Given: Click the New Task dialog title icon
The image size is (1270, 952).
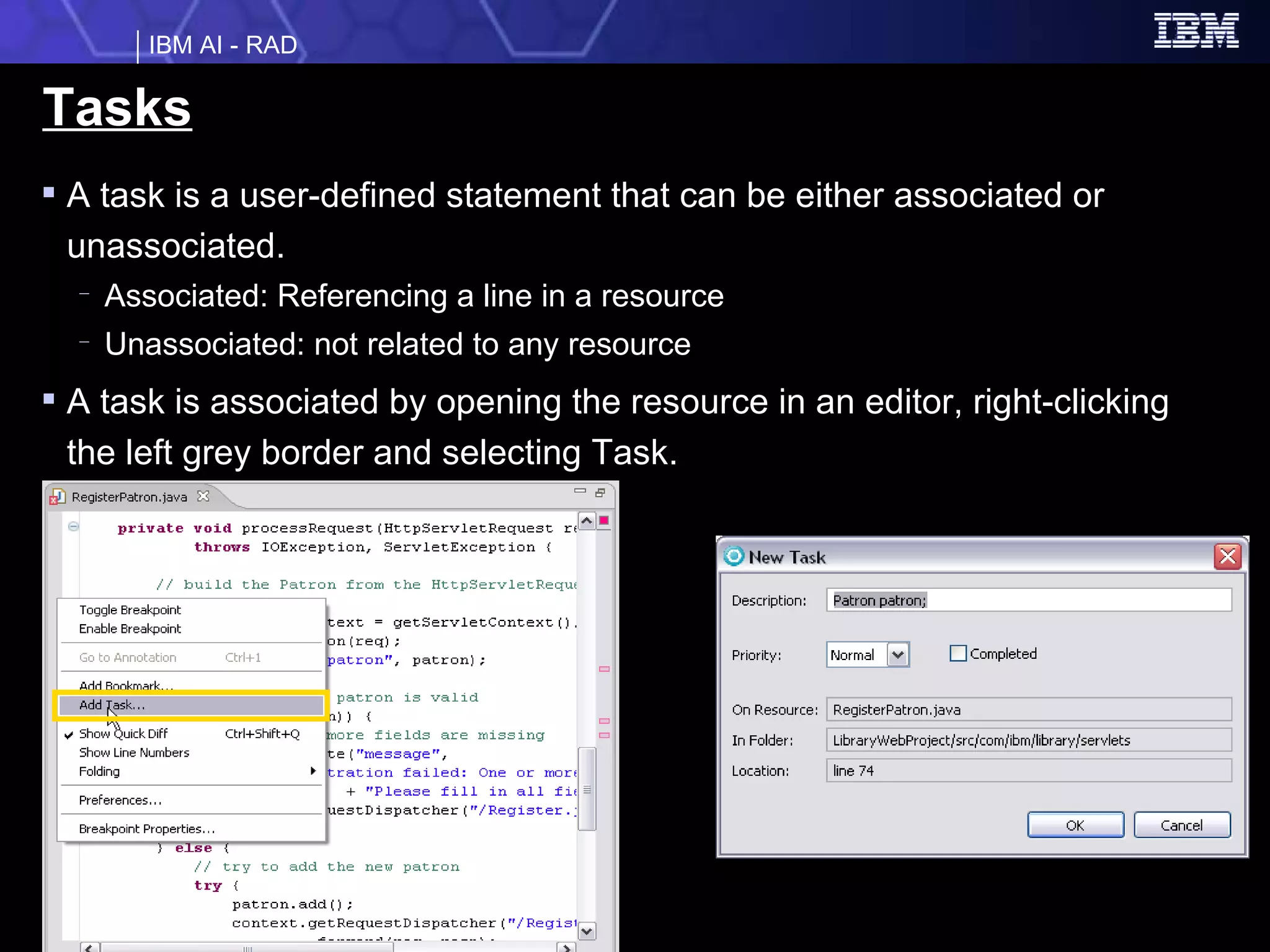Looking at the screenshot, I should point(734,556).
